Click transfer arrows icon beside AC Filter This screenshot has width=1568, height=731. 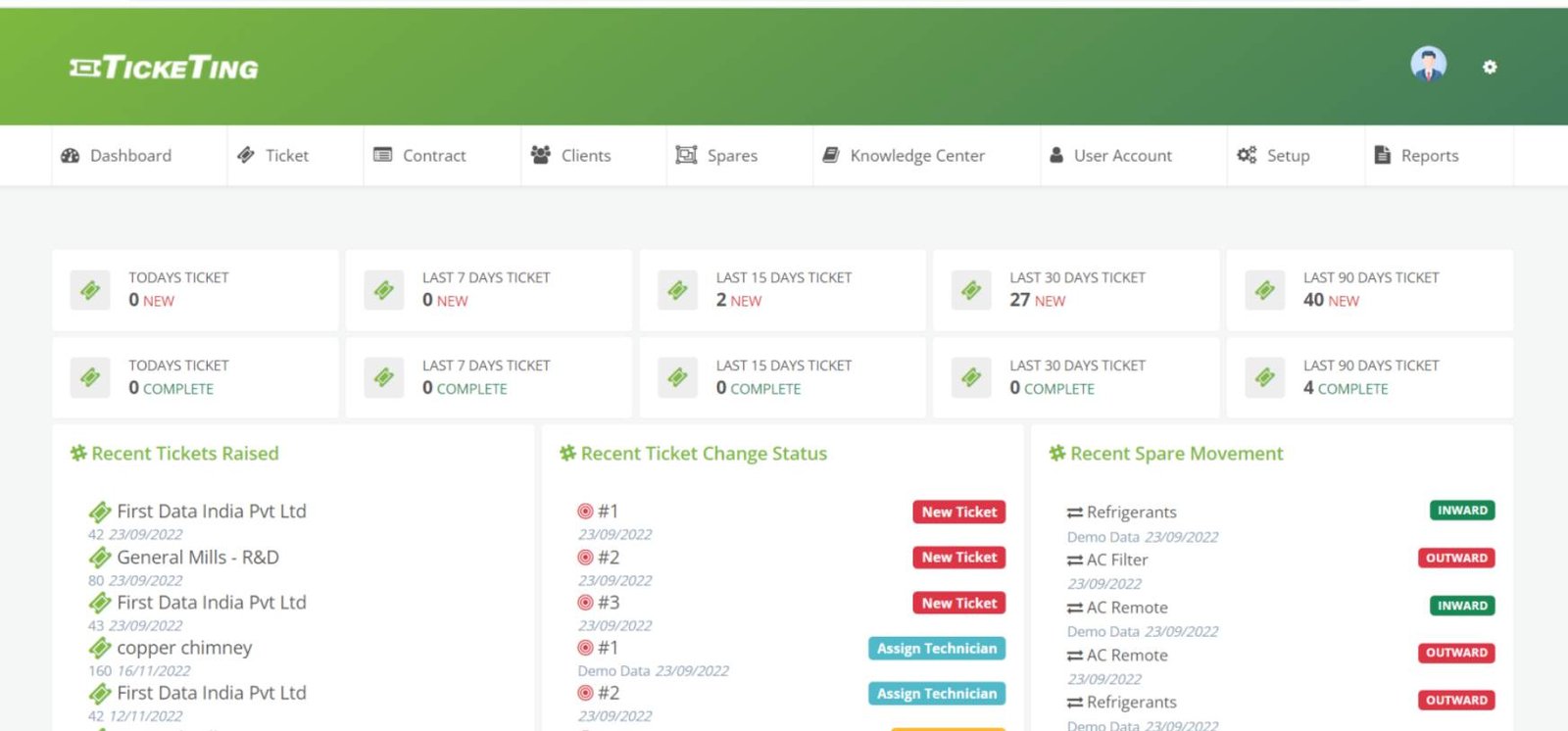coord(1075,560)
